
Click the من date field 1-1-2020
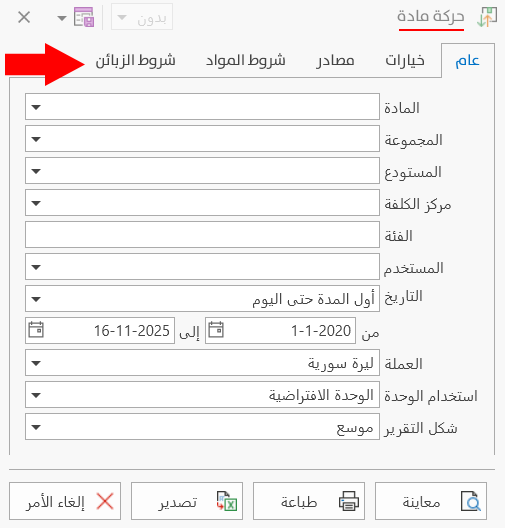[x=280, y=330]
